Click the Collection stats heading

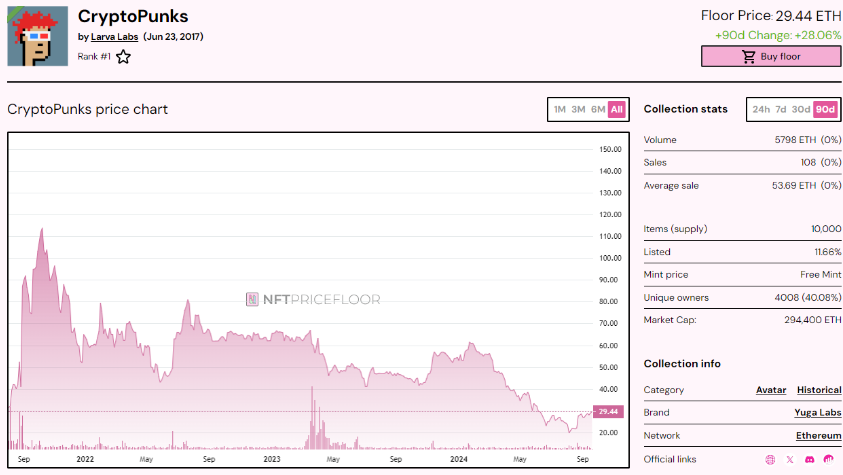pyautogui.click(x=685, y=109)
